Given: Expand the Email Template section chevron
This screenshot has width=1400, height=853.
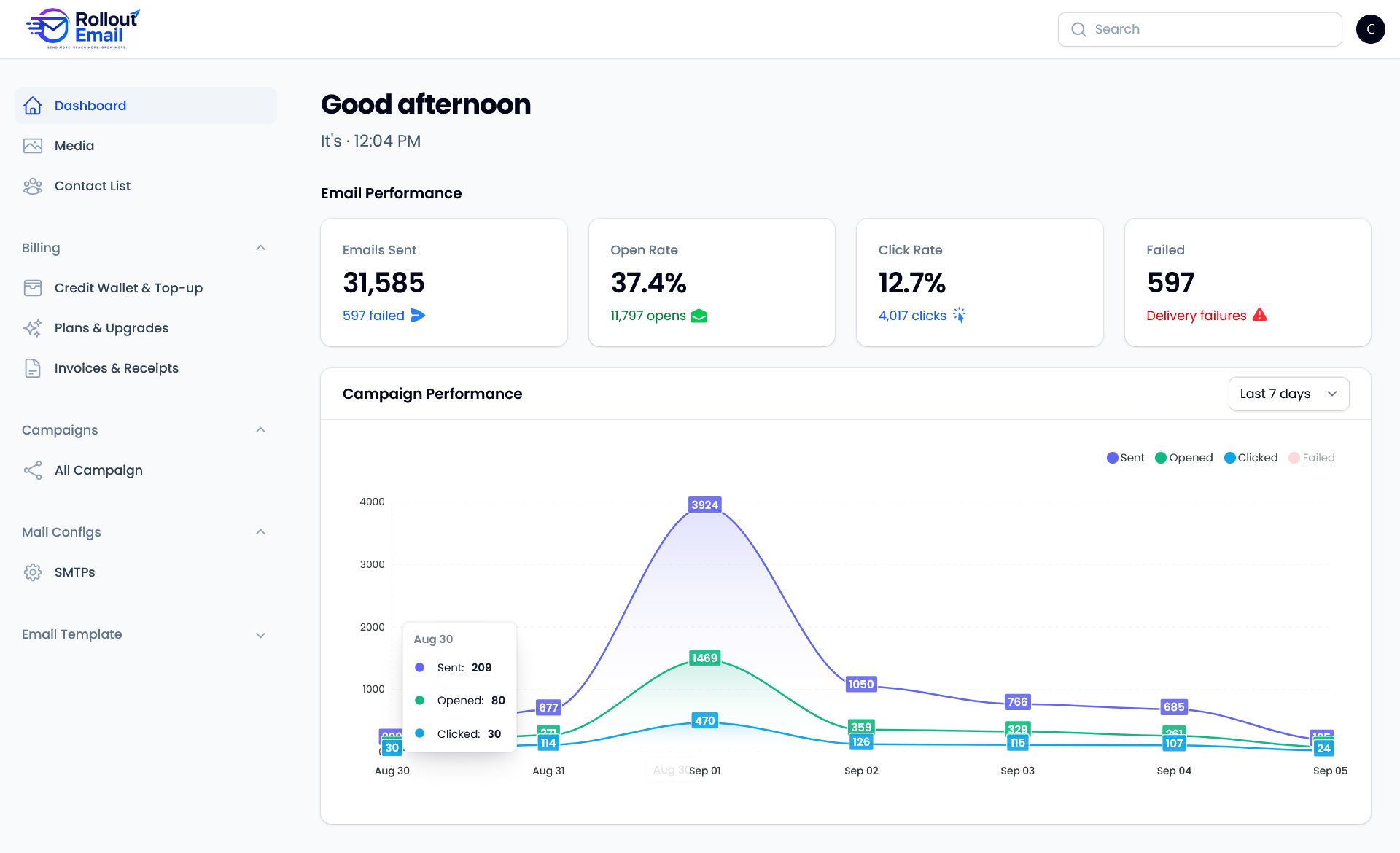Looking at the screenshot, I should (x=260, y=635).
